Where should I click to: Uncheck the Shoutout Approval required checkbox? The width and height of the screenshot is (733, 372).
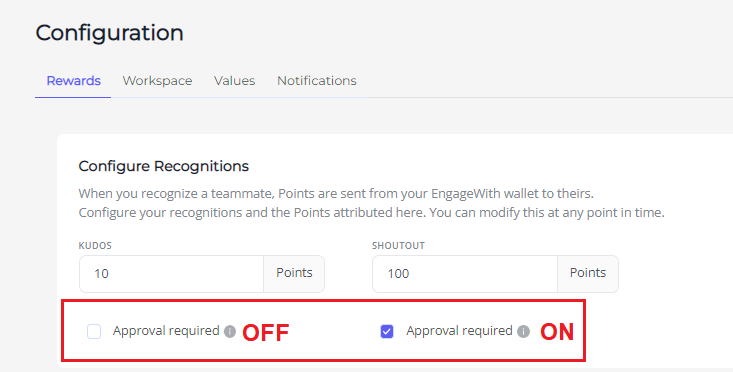tap(387, 331)
